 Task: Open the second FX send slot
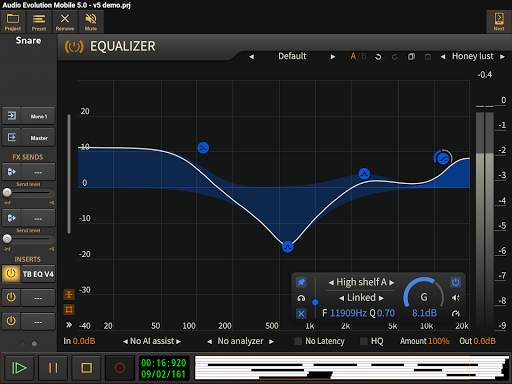click(38, 218)
